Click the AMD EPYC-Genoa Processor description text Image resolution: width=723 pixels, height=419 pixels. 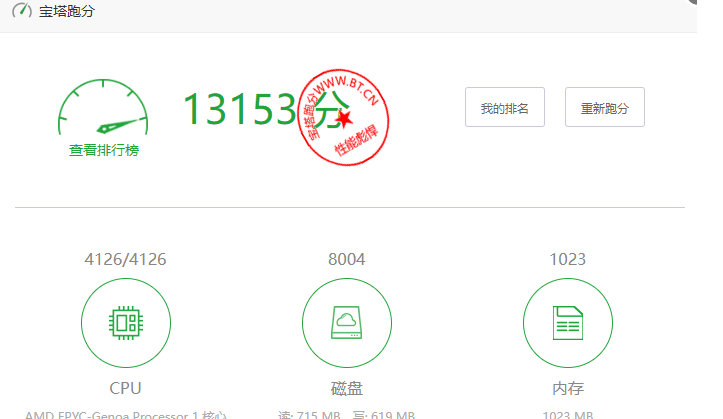(125, 414)
